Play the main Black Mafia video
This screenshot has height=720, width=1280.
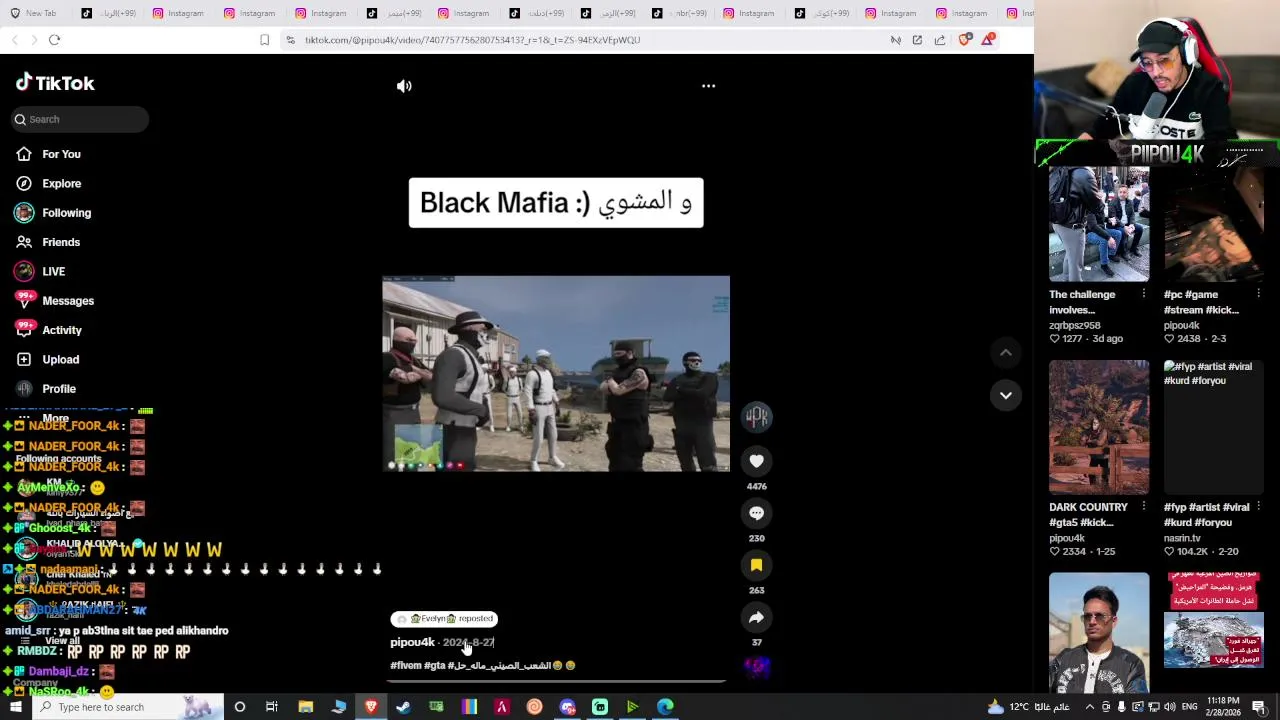point(556,373)
